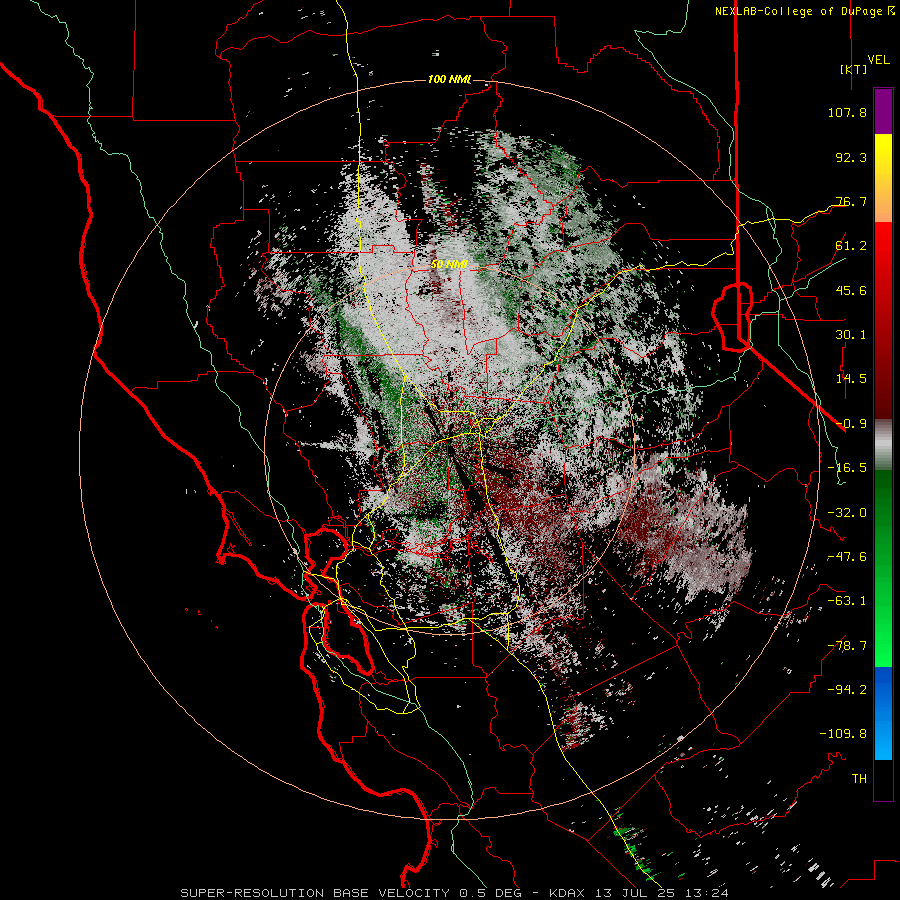
Task: Click the Super-Resolution Base Velocity caption
Action: tap(454, 893)
